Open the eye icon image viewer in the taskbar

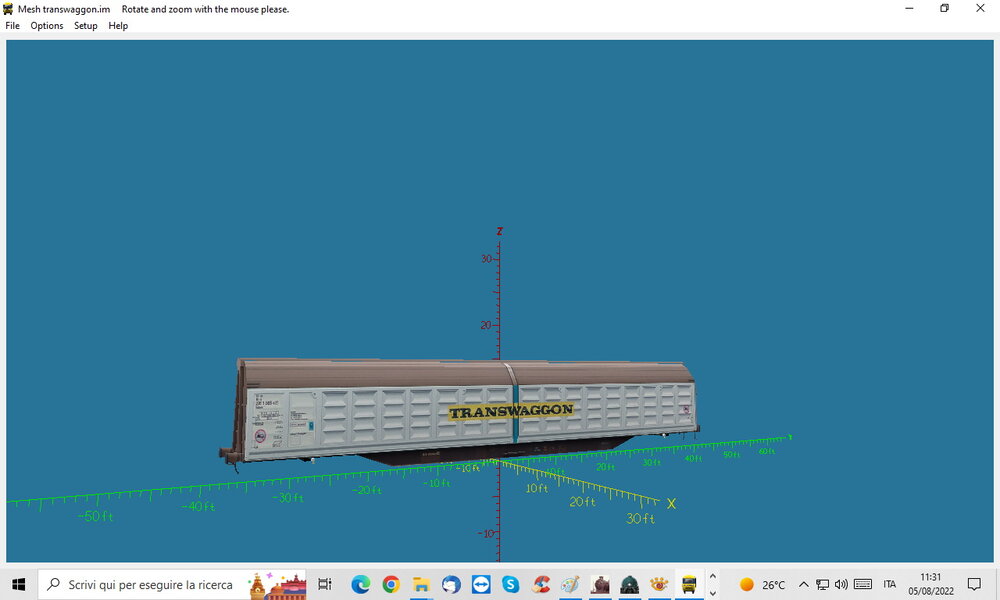(x=659, y=584)
